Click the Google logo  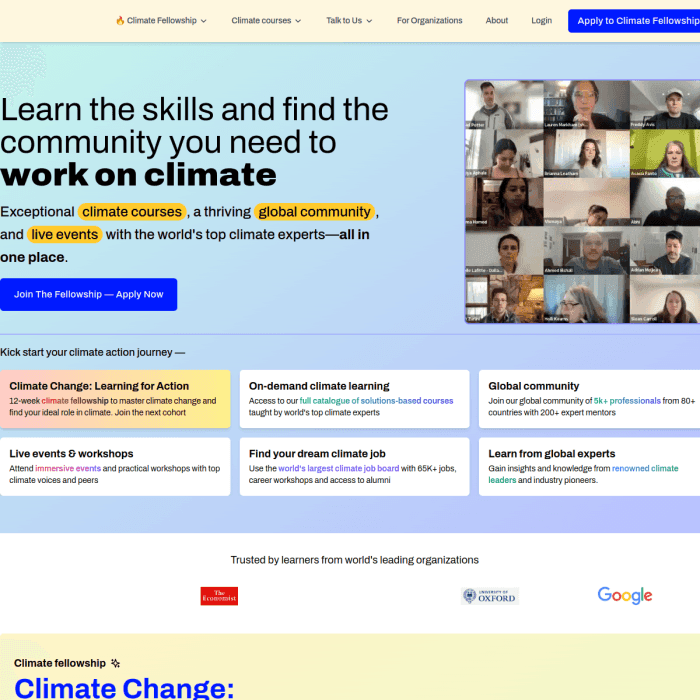pyautogui.click(x=625, y=596)
